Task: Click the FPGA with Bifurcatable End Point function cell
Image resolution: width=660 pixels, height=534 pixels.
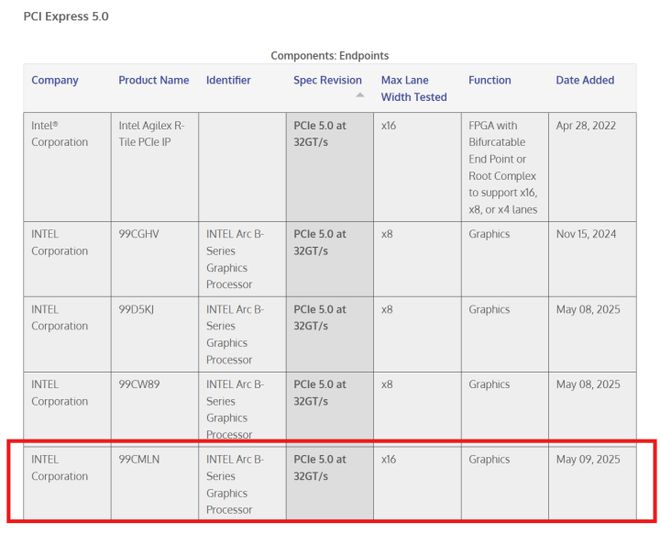Action: (503, 167)
